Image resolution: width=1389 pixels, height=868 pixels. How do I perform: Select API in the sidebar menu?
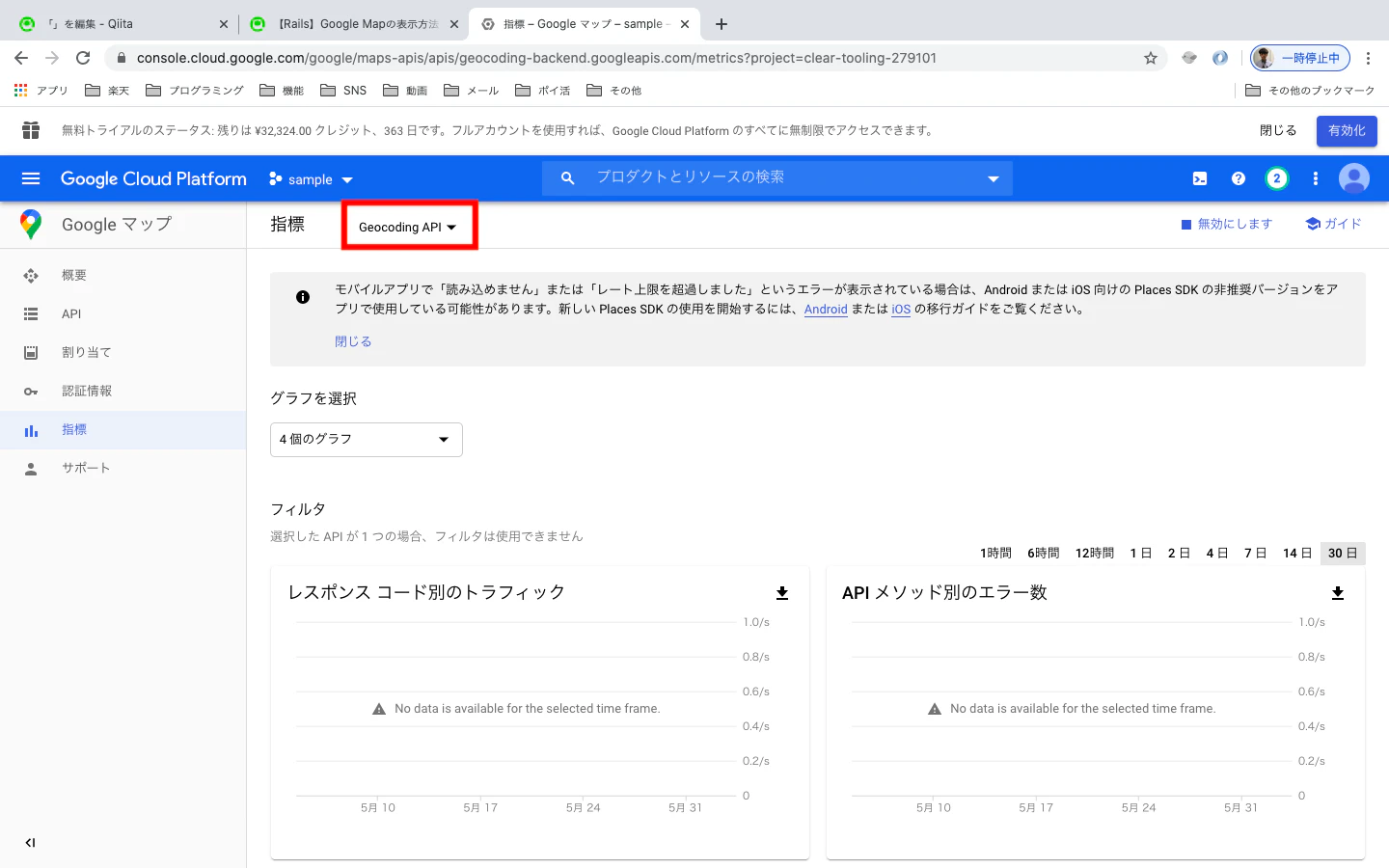point(123,314)
